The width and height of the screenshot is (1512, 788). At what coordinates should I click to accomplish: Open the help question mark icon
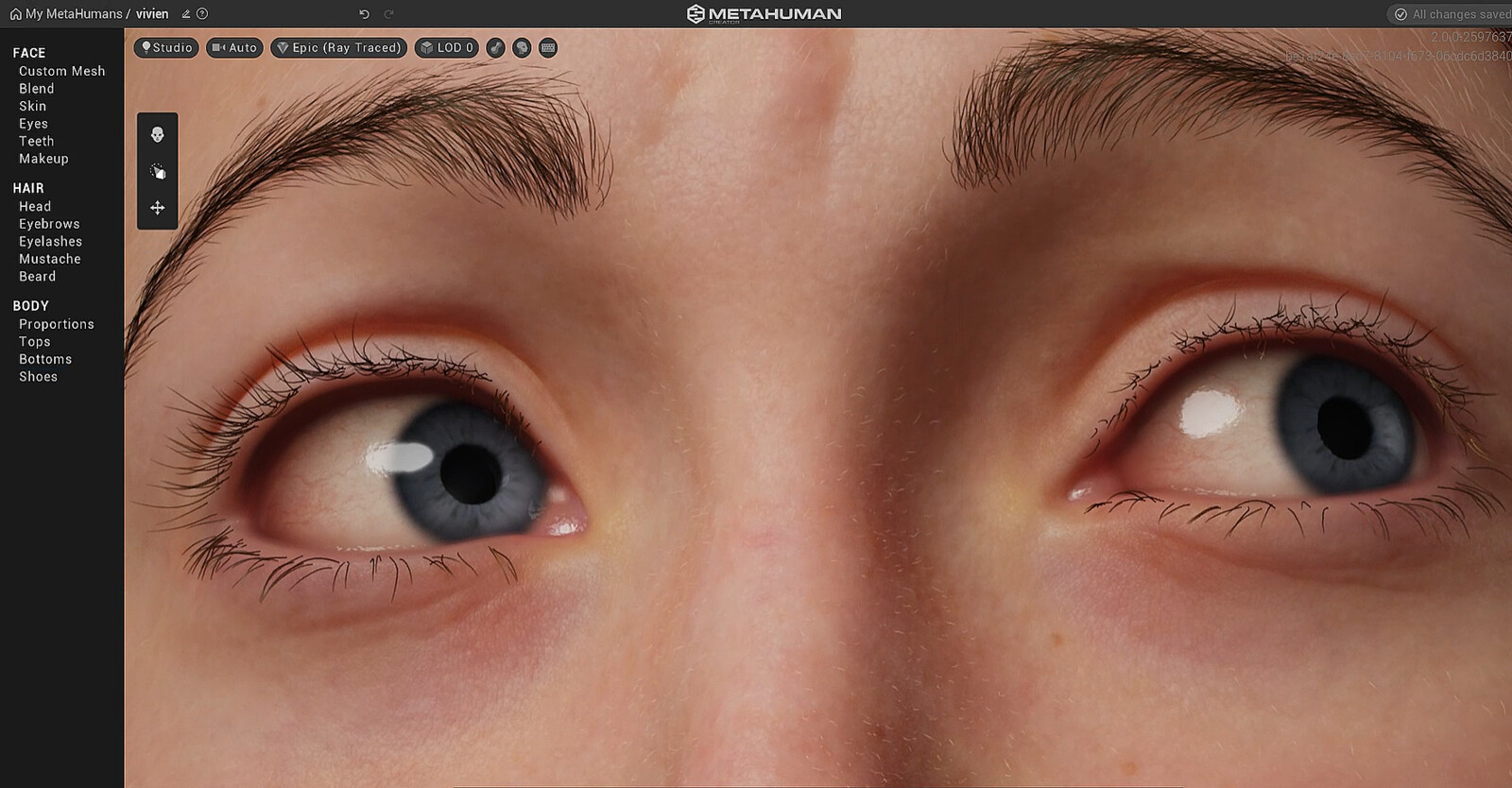click(202, 14)
